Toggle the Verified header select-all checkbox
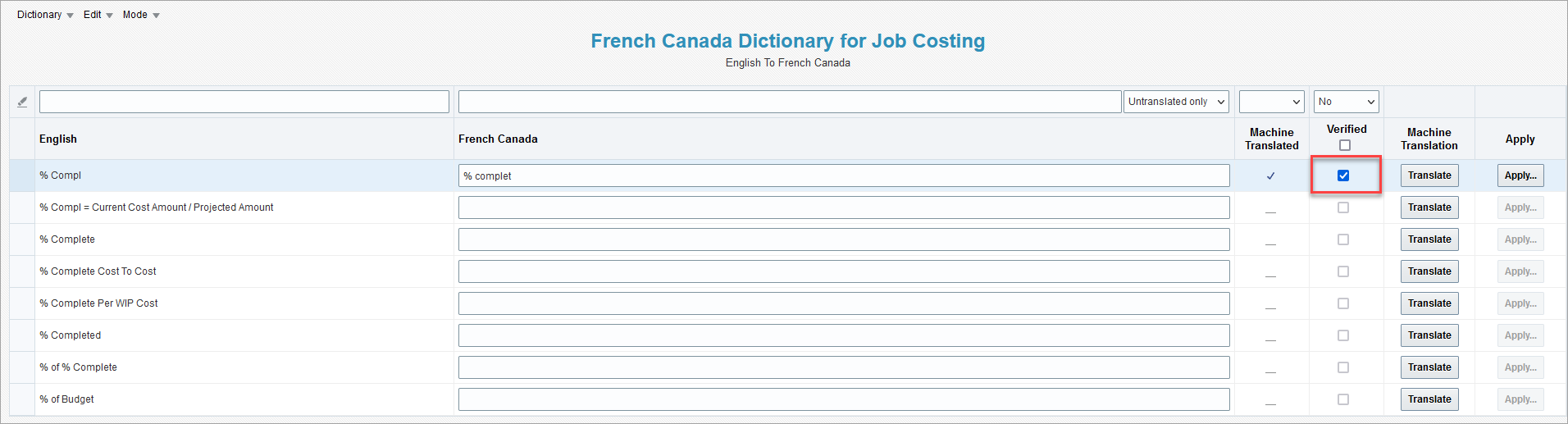Viewport: 1568px width, 424px height. tap(1345, 145)
